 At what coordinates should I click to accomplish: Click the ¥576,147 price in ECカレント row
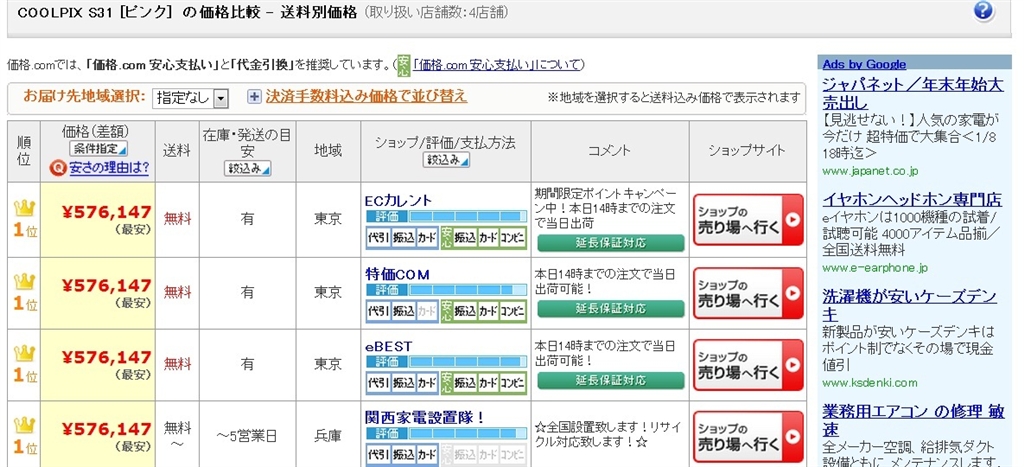coord(106,212)
